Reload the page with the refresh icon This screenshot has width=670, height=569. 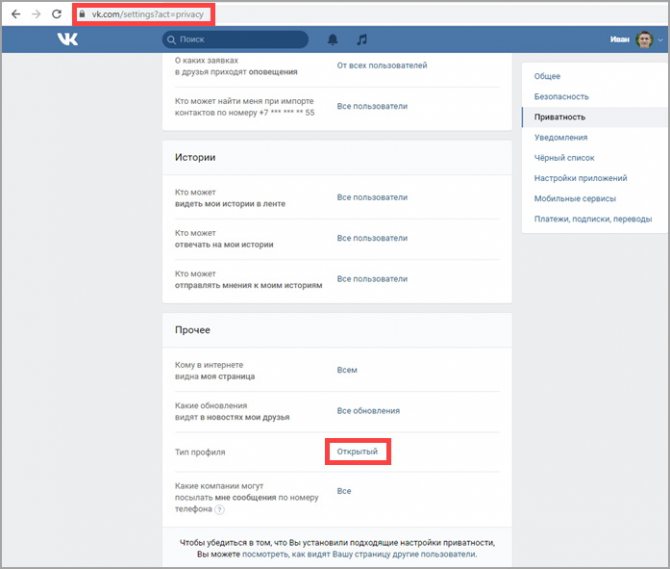(x=57, y=14)
